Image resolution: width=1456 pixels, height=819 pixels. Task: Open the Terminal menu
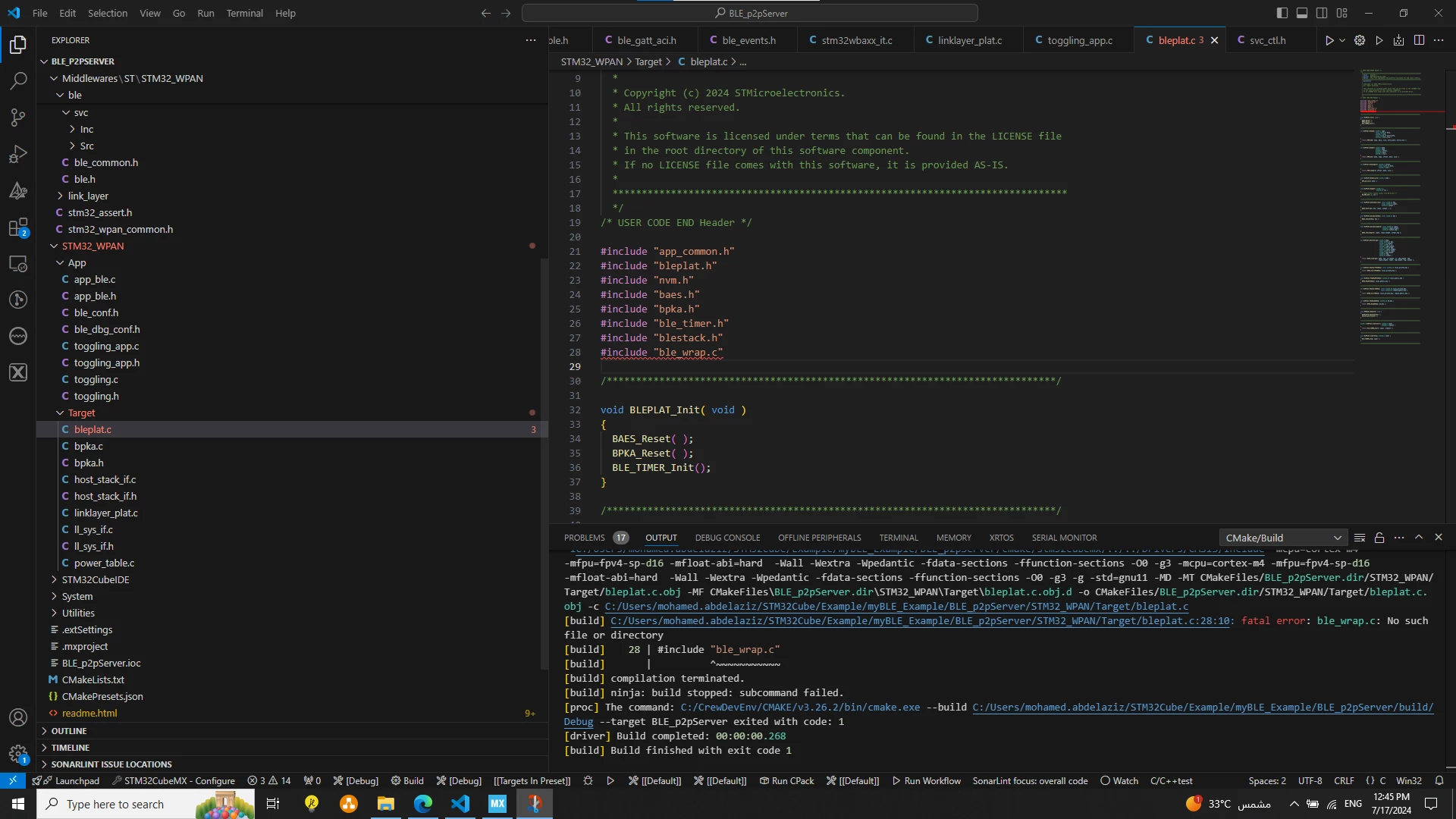pos(244,13)
